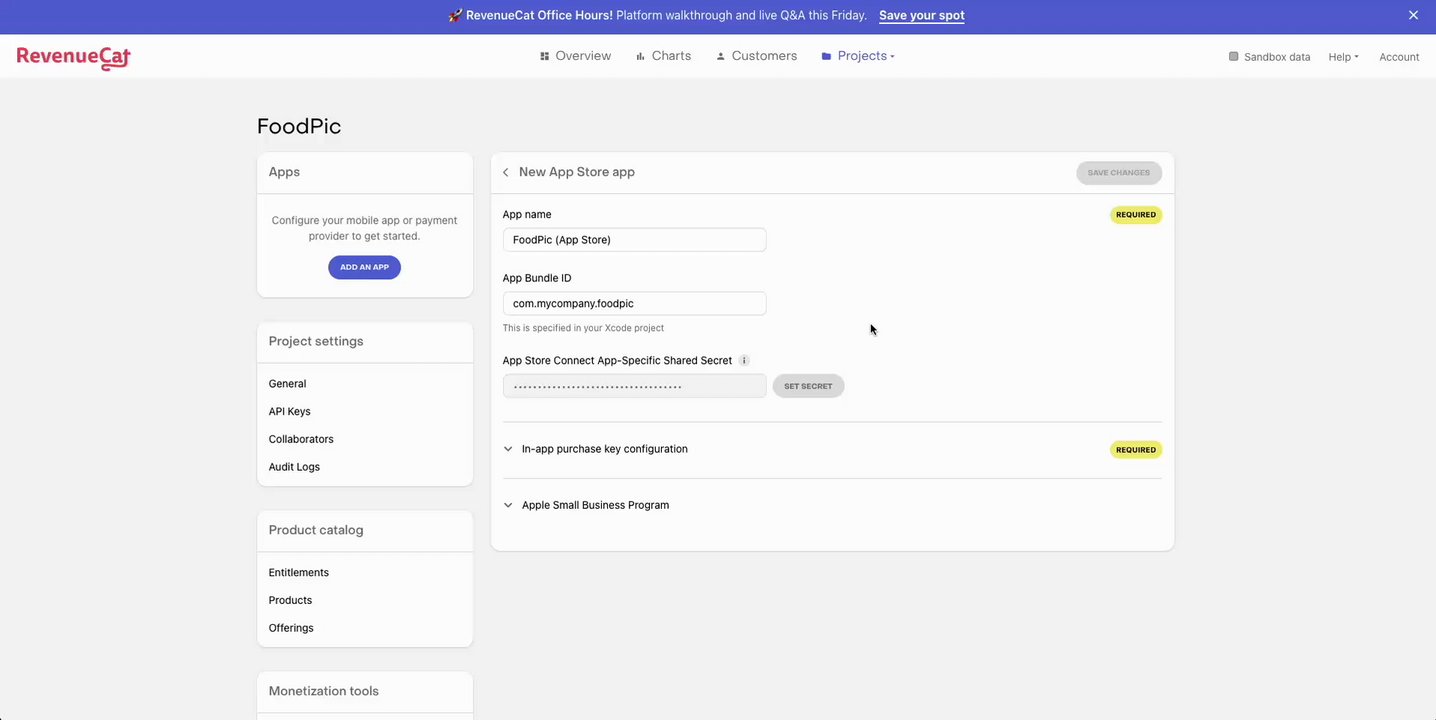Click the RevenueCat logo
This screenshot has height=720, width=1436.
pos(73,57)
